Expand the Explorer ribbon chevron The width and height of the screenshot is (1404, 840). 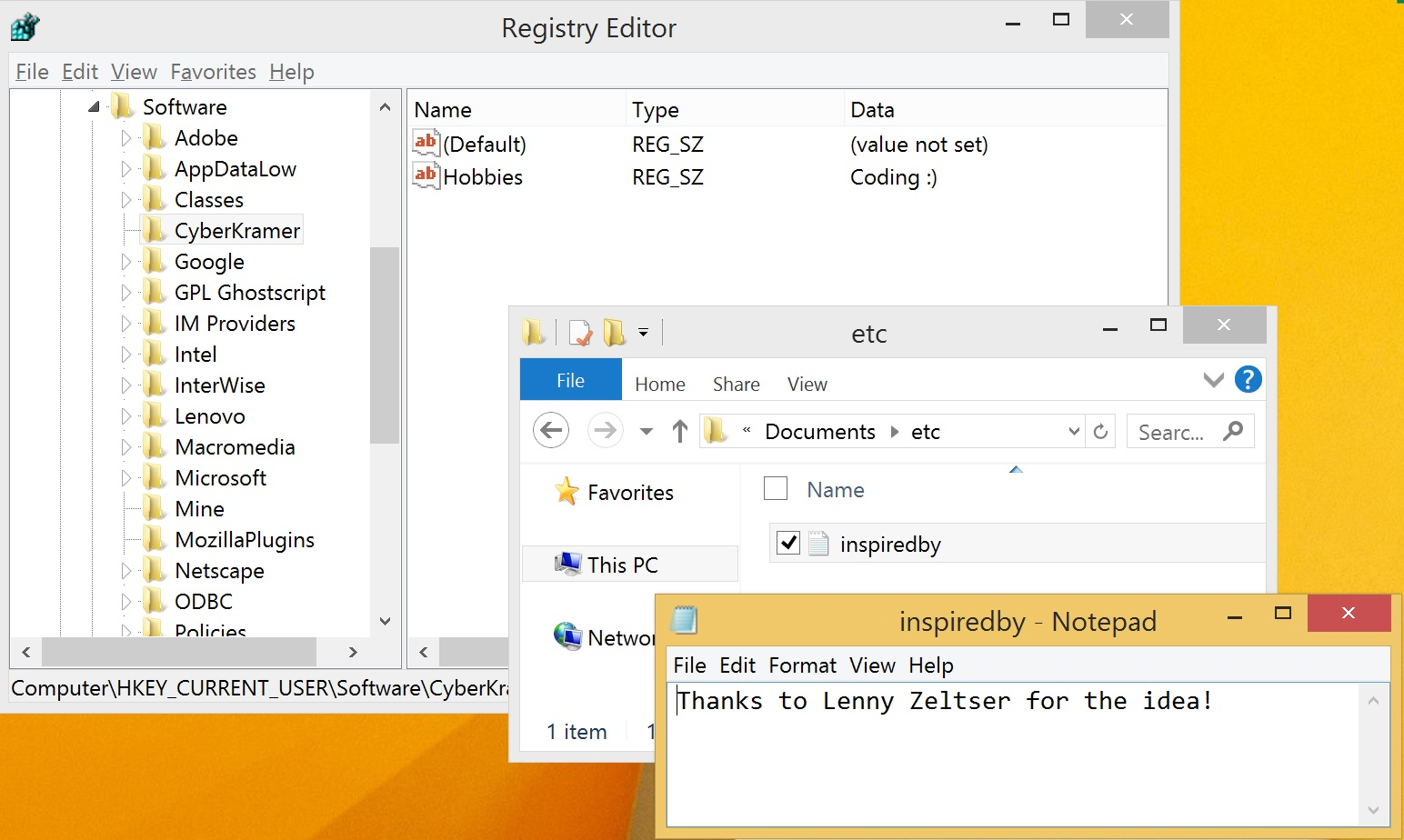(x=1213, y=379)
